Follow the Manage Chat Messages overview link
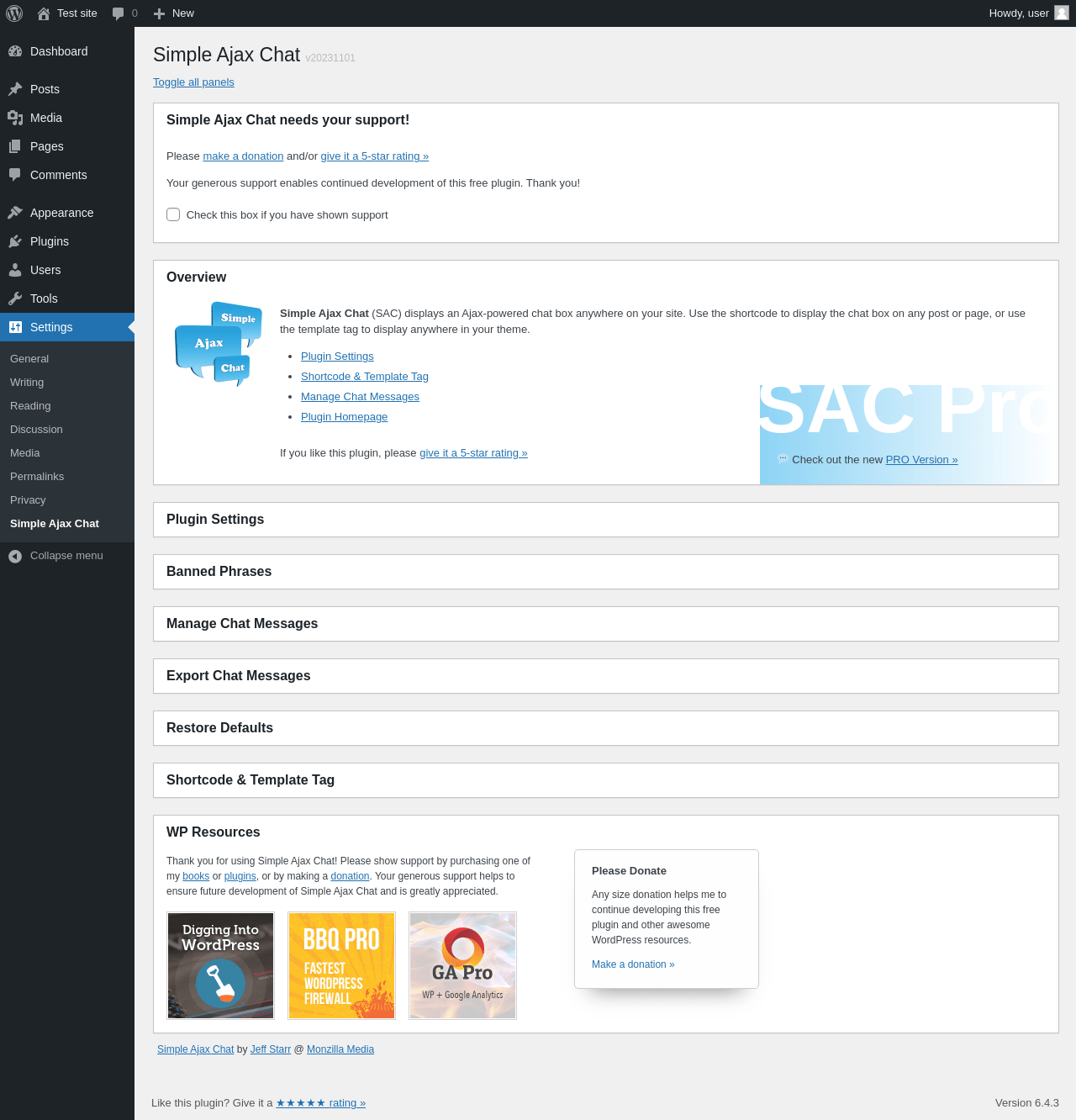 [x=360, y=397]
